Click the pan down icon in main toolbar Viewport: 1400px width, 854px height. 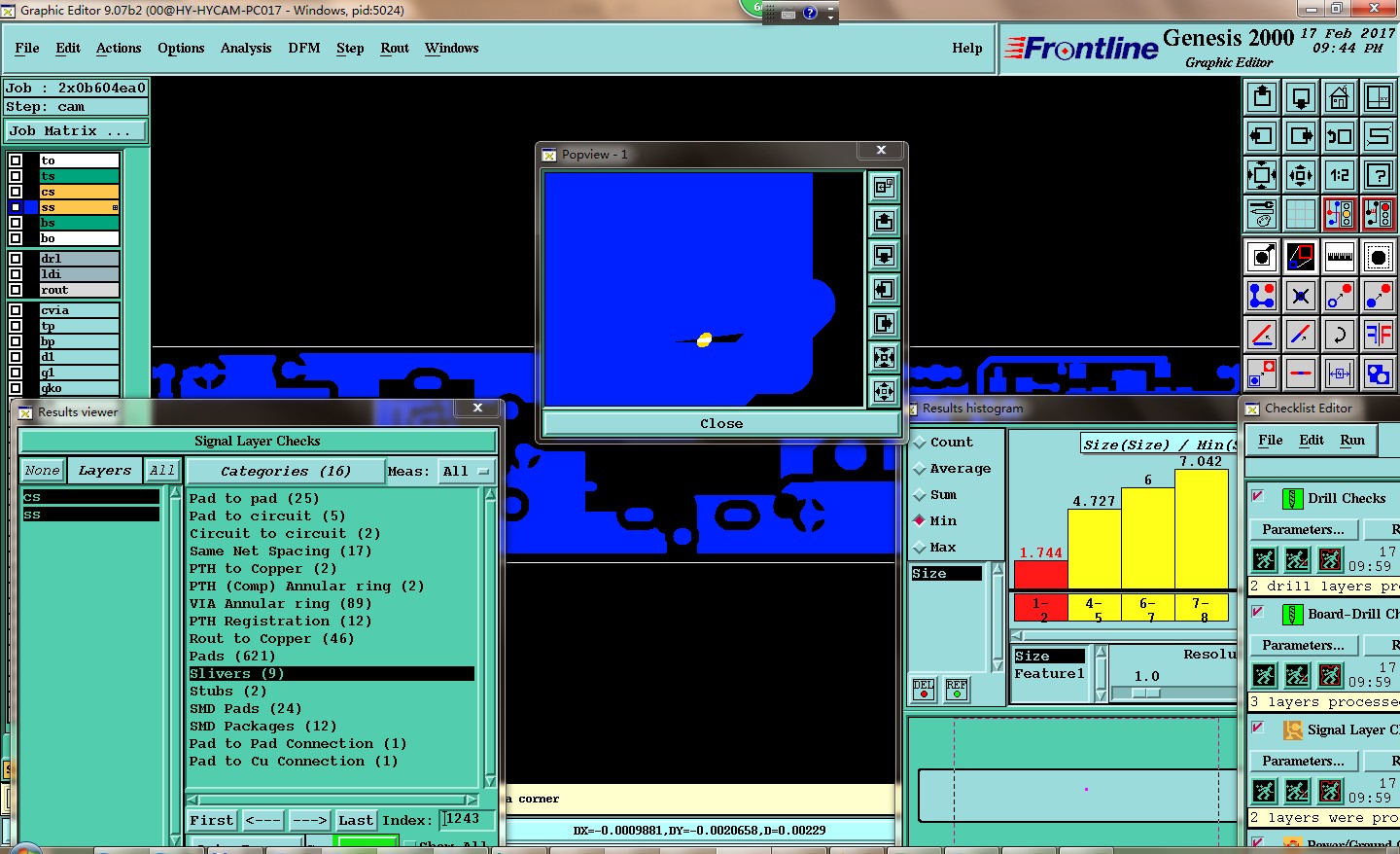[x=1301, y=97]
